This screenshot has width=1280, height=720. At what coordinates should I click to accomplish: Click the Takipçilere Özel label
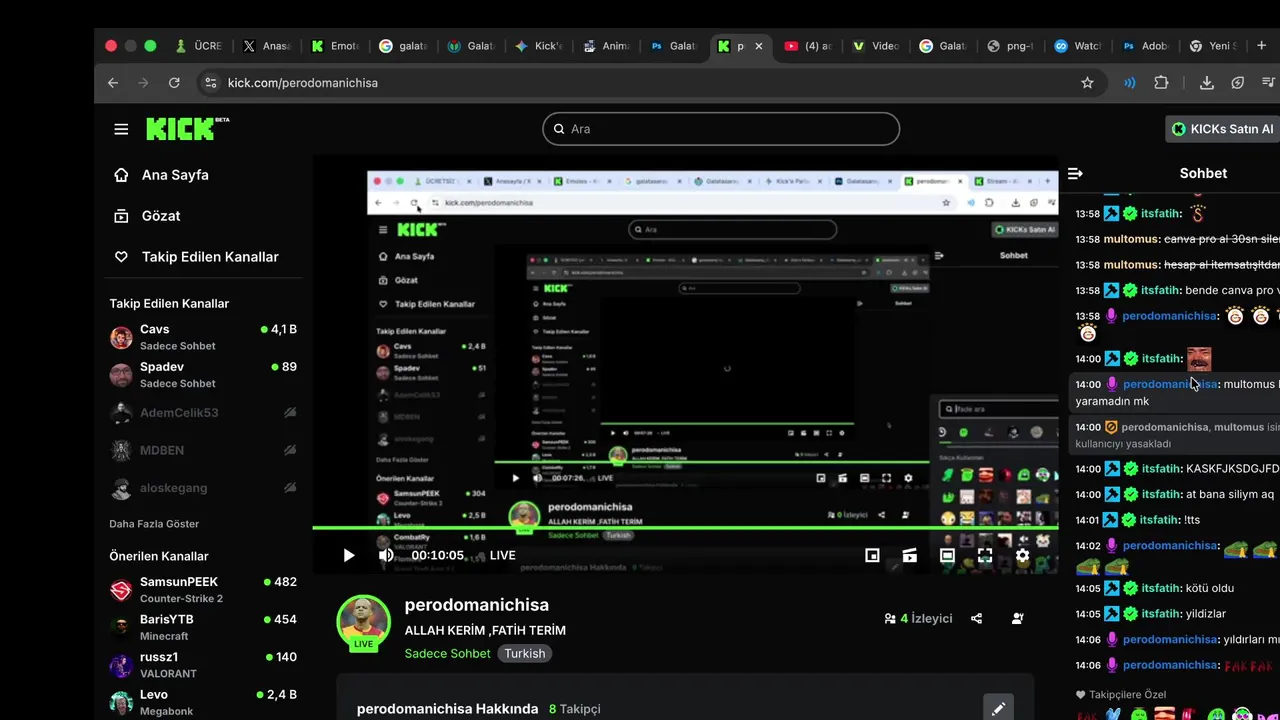[x=1127, y=694]
